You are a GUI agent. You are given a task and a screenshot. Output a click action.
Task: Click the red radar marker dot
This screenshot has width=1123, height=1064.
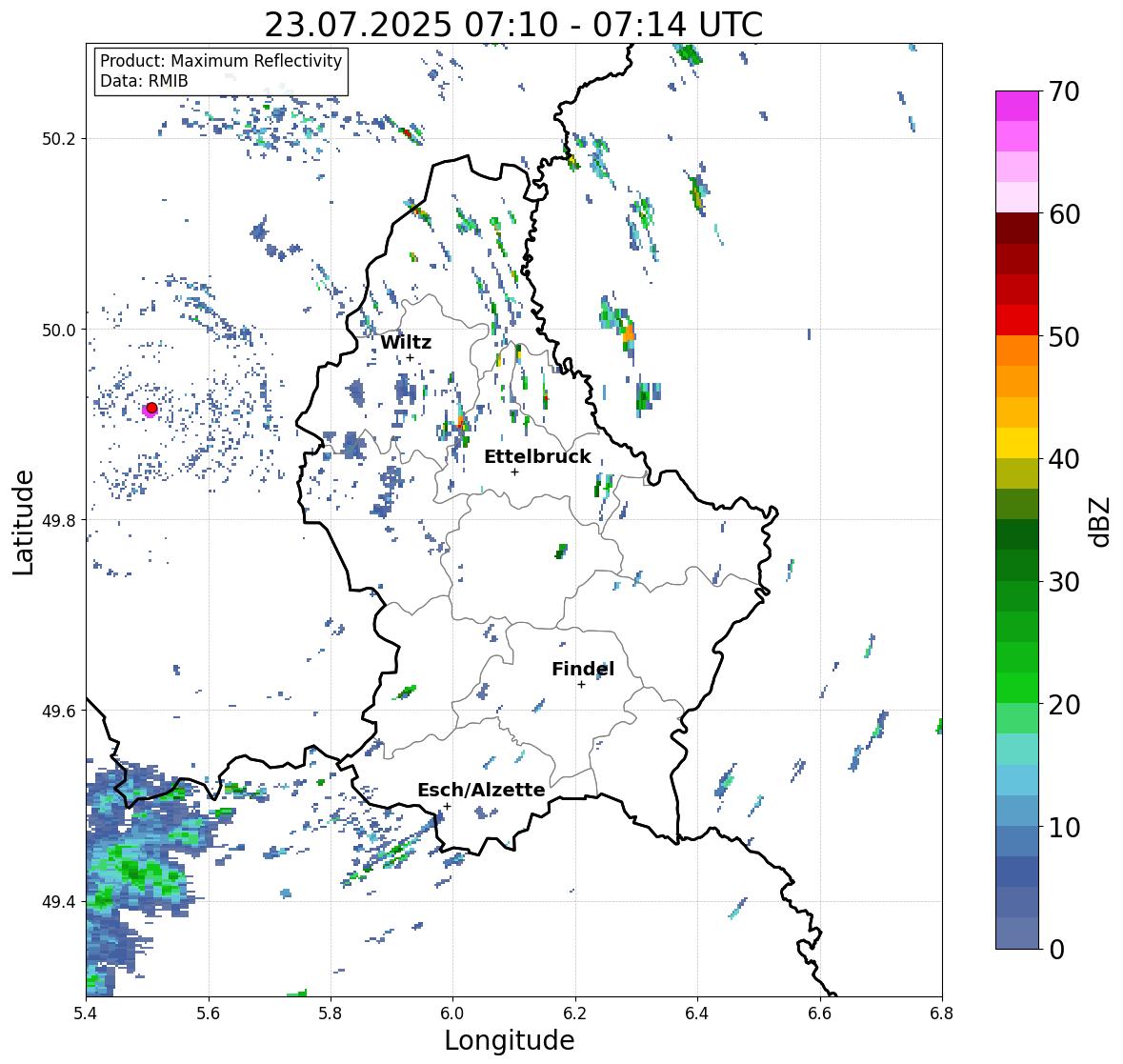pyautogui.click(x=151, y=408)
